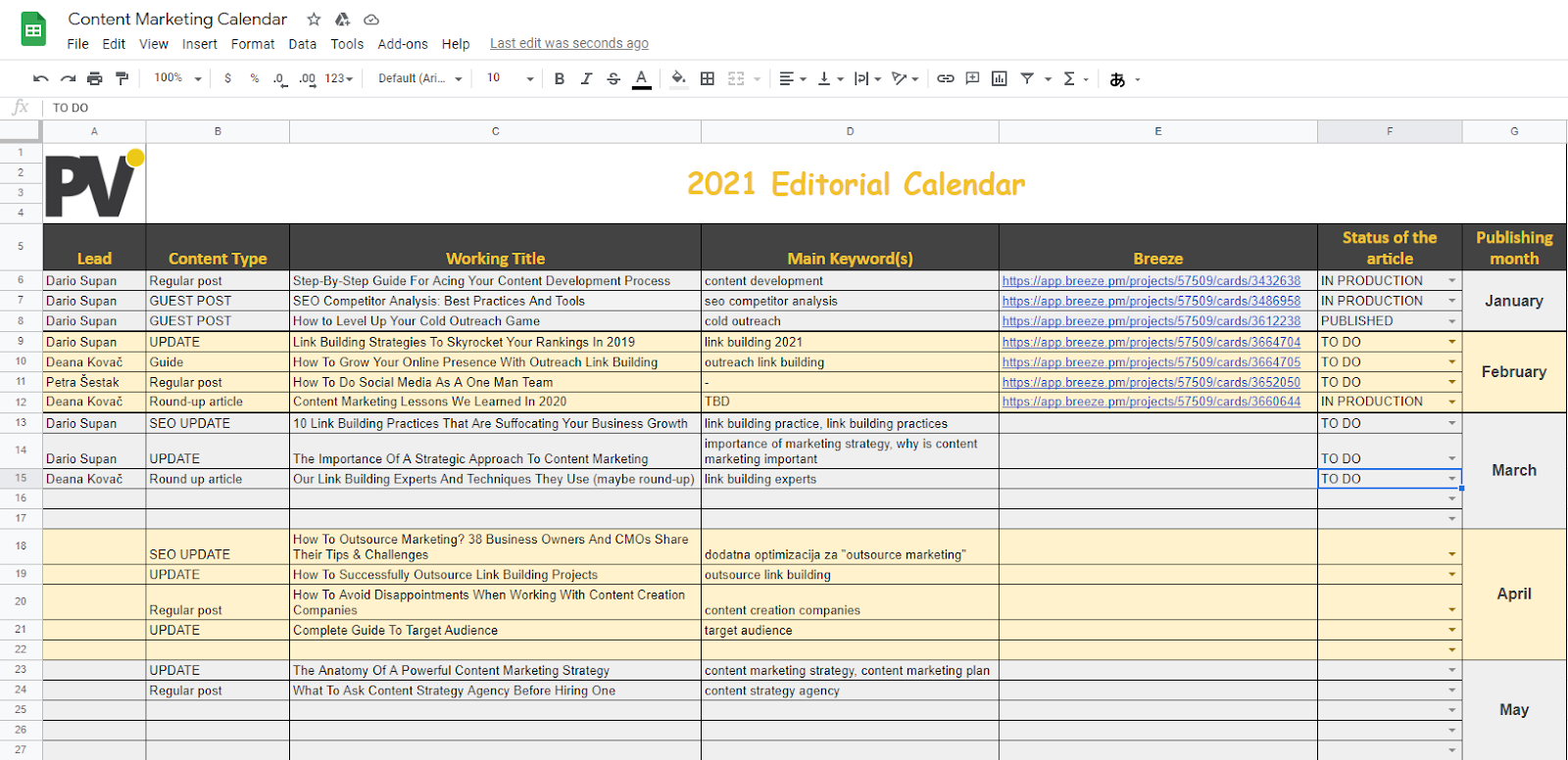Open the Insert menu
The image size is (1568, 760).
point(199,44)
